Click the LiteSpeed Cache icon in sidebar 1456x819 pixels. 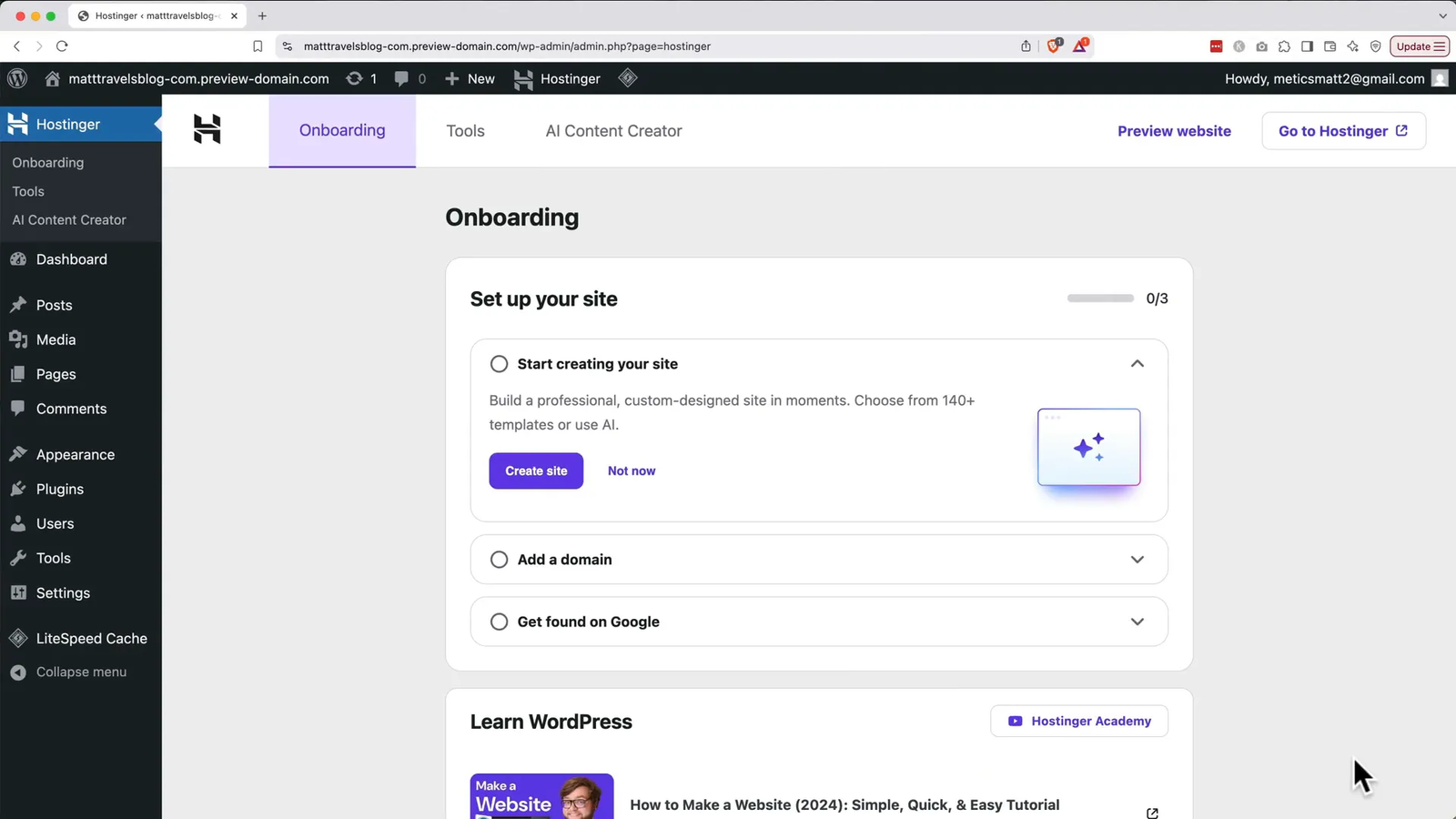click(x=18, y=638)
